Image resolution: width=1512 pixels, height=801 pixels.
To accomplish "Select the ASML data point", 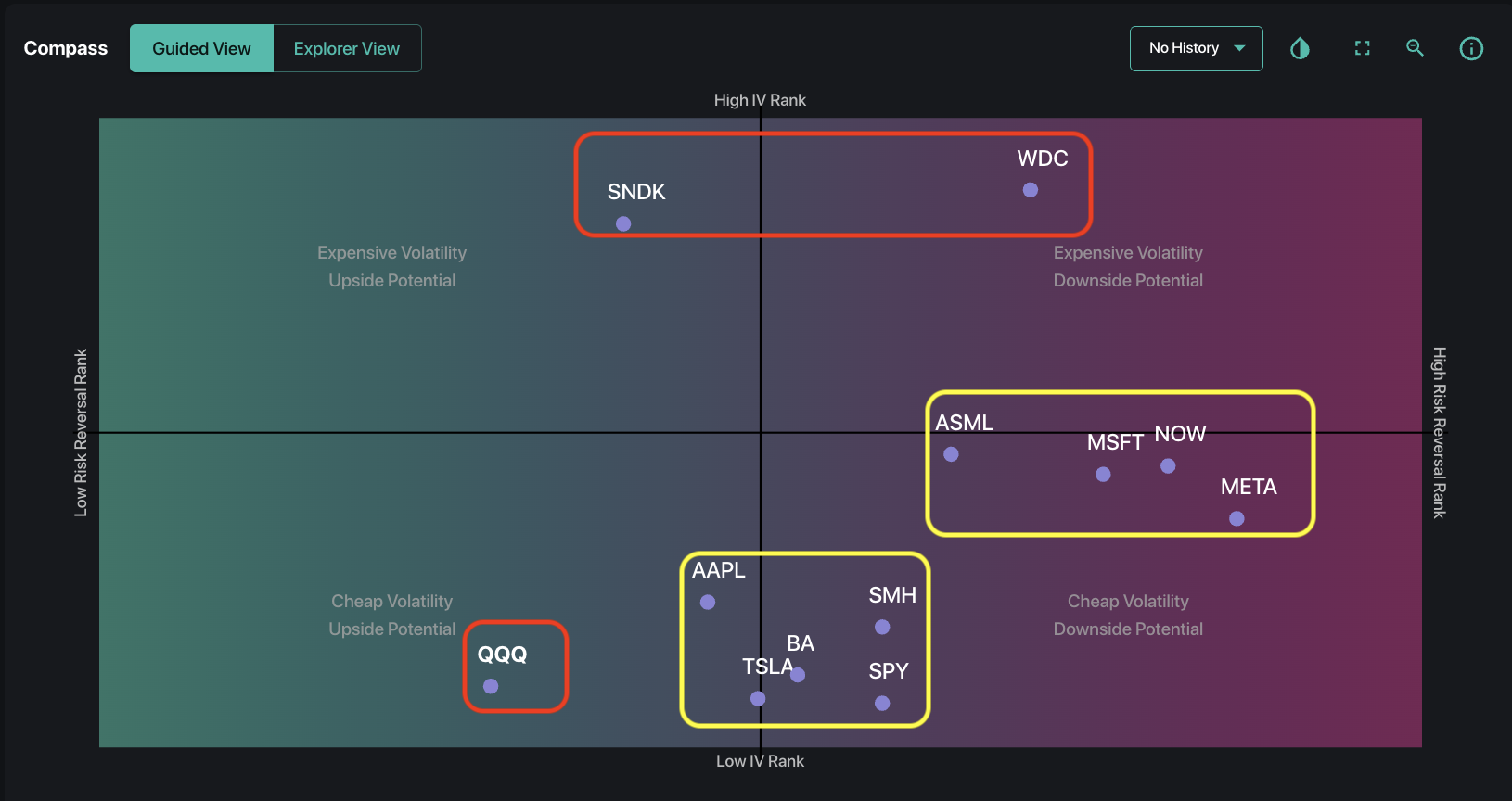I will 951,454.
